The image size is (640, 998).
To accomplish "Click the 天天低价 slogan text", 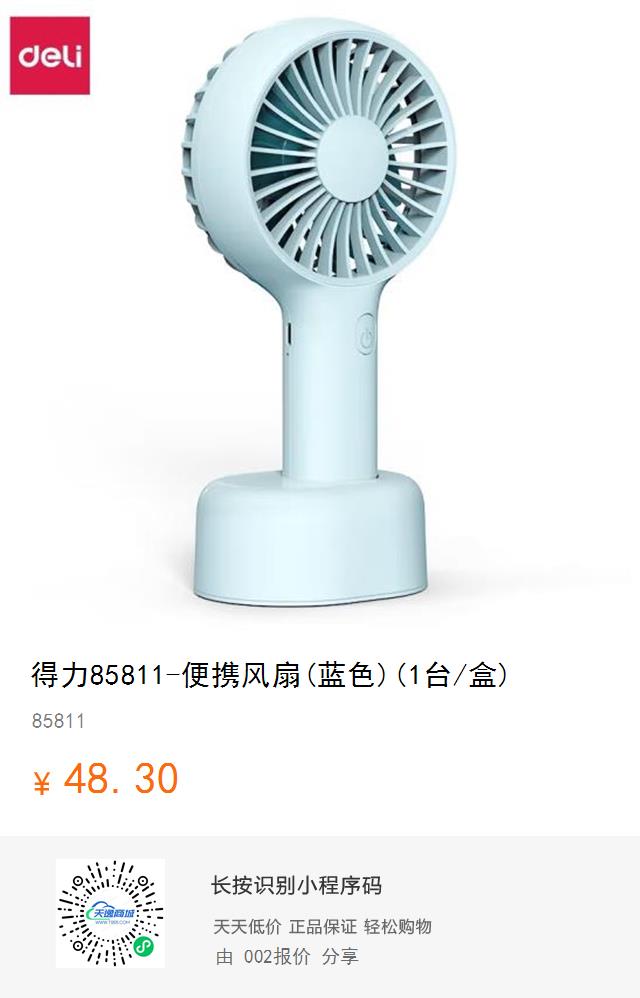I will [x=247, y=926].
